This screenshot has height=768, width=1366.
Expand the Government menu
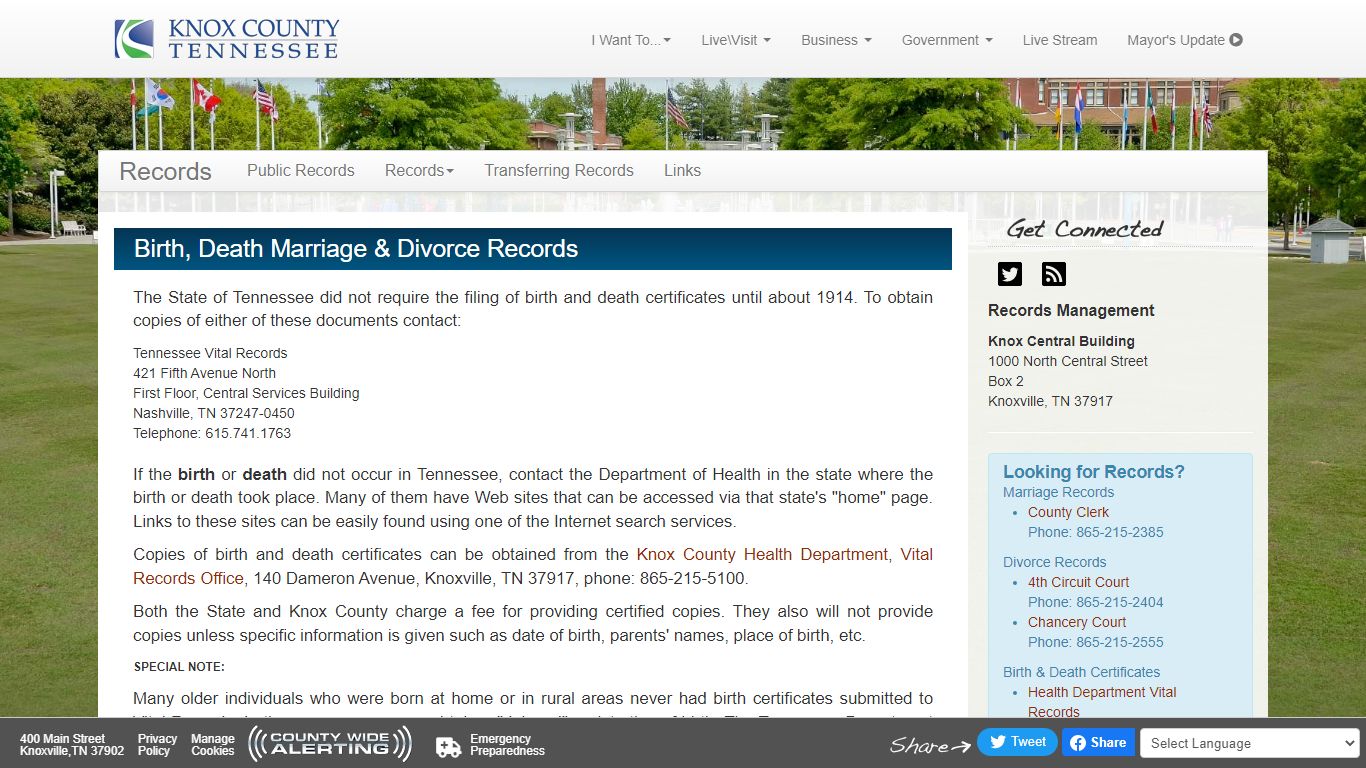[947, 40]
